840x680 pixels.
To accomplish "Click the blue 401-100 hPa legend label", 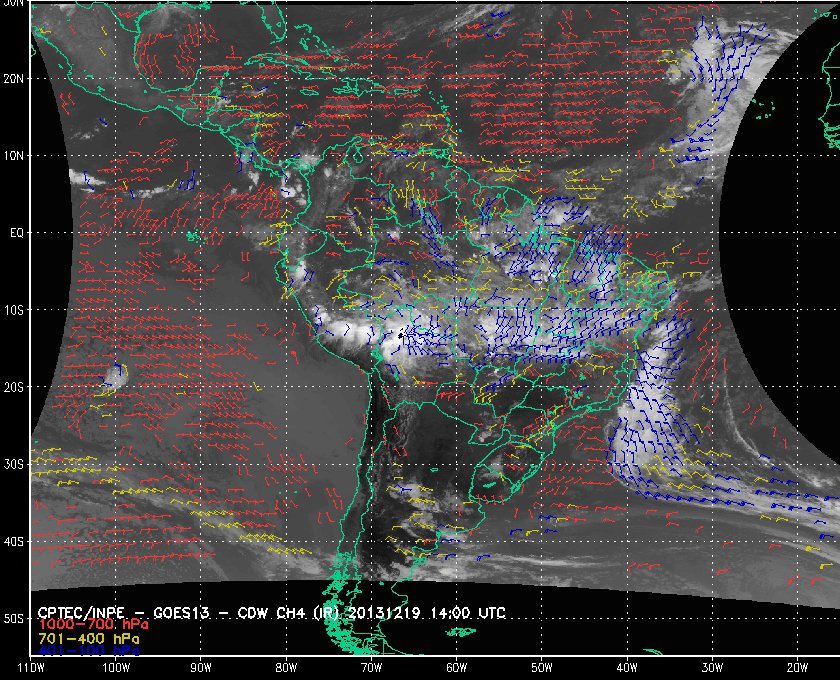I will [88, 650].
